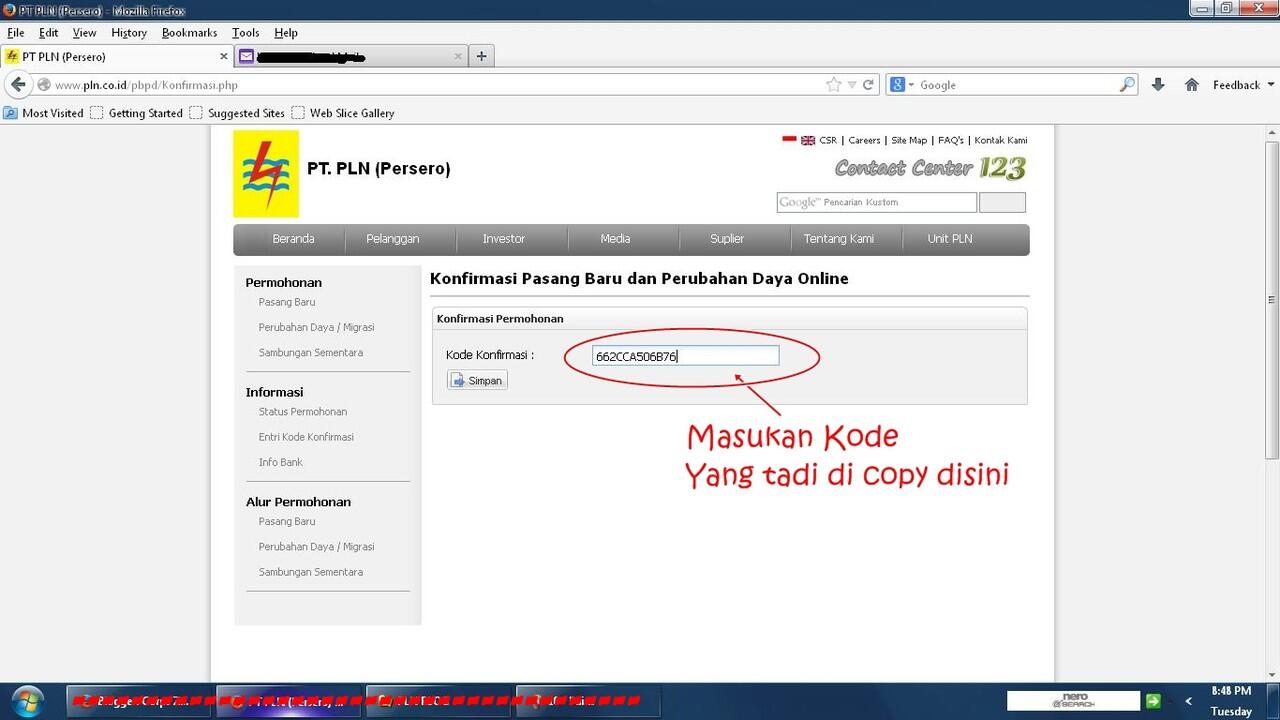The height and width of the screenshot is (720, 1280).
Task: Open the Most Visited bookmarks folder
Action: coord(44,113)
